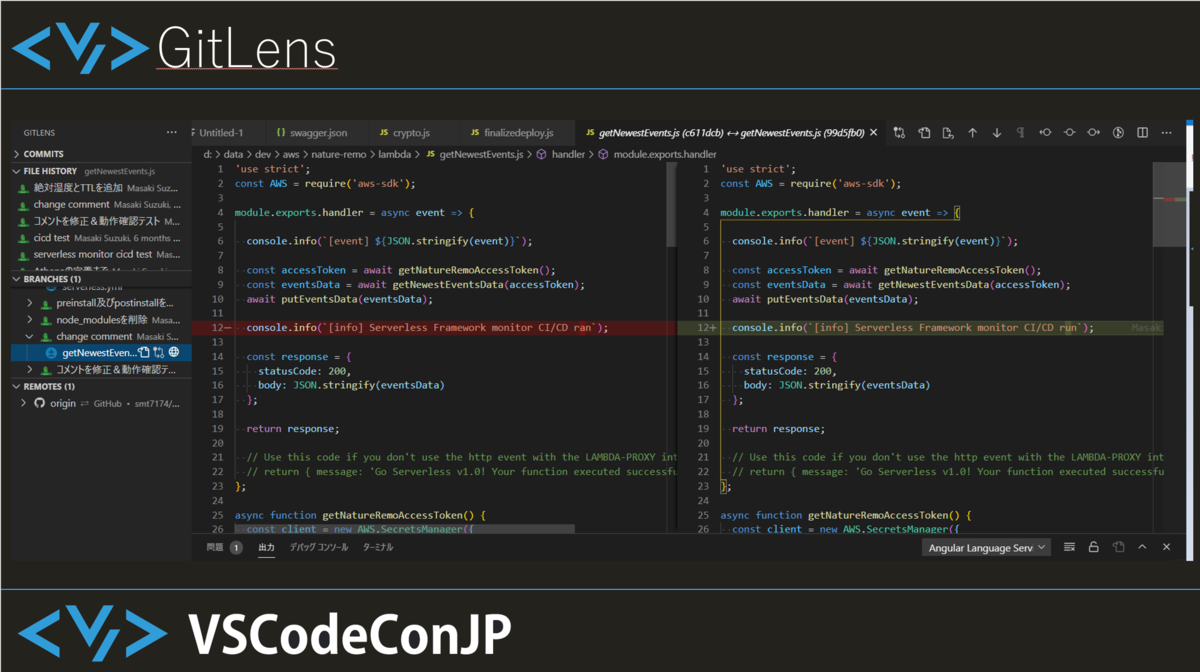The image size is (1200, 672).
Task: Split editor right icon
Action: point(1142,132)
